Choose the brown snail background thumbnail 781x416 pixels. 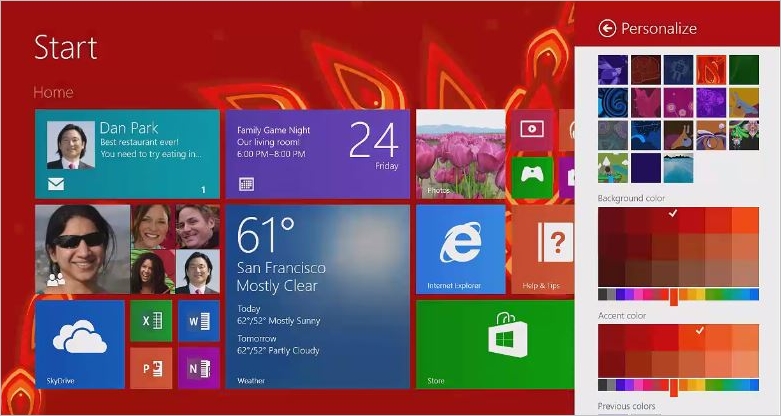(x=678, y=135)
